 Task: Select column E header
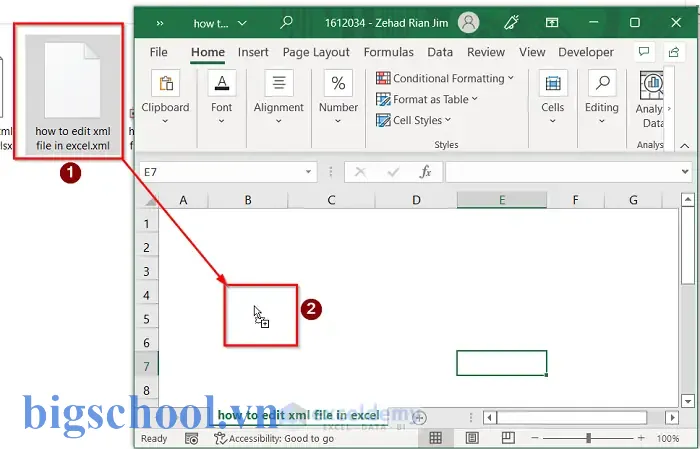coord(502,200)
